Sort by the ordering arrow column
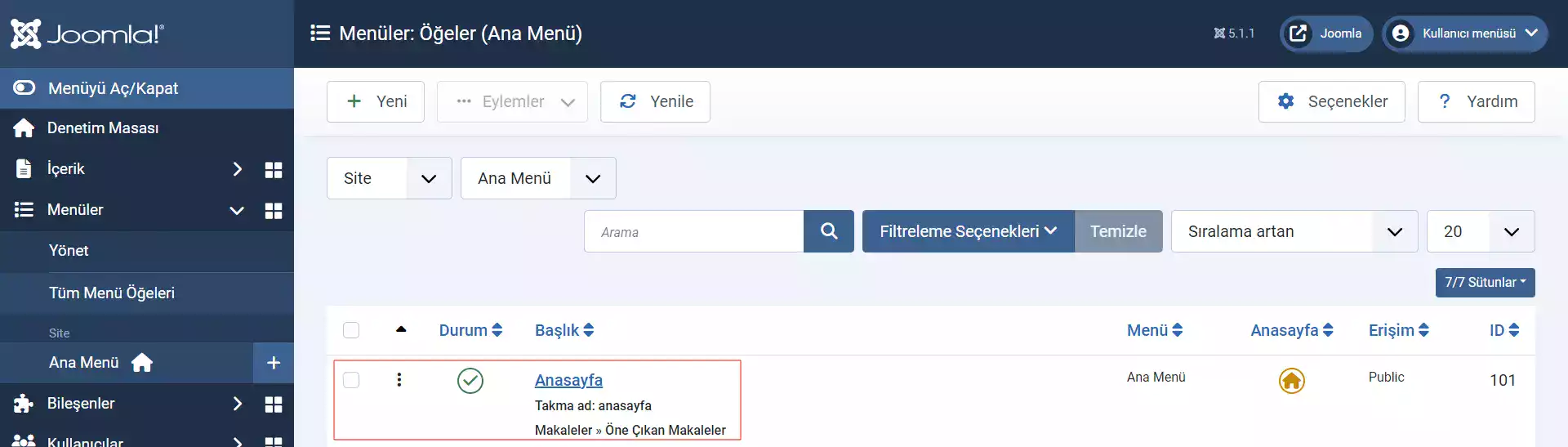The width and height of the screenshot is (1568, 447). 401,330
